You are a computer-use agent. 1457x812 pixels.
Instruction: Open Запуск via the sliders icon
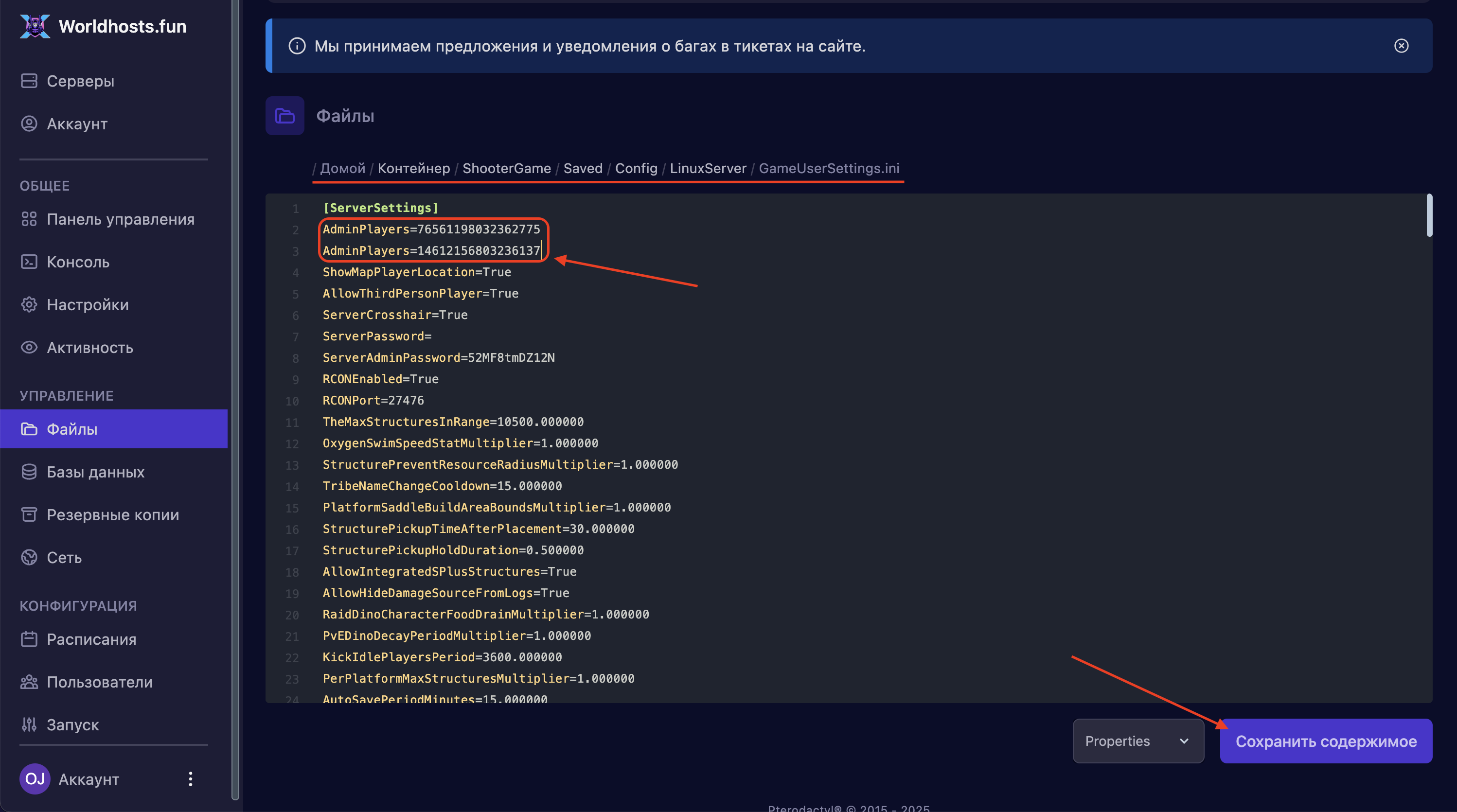tap(29, 724)
